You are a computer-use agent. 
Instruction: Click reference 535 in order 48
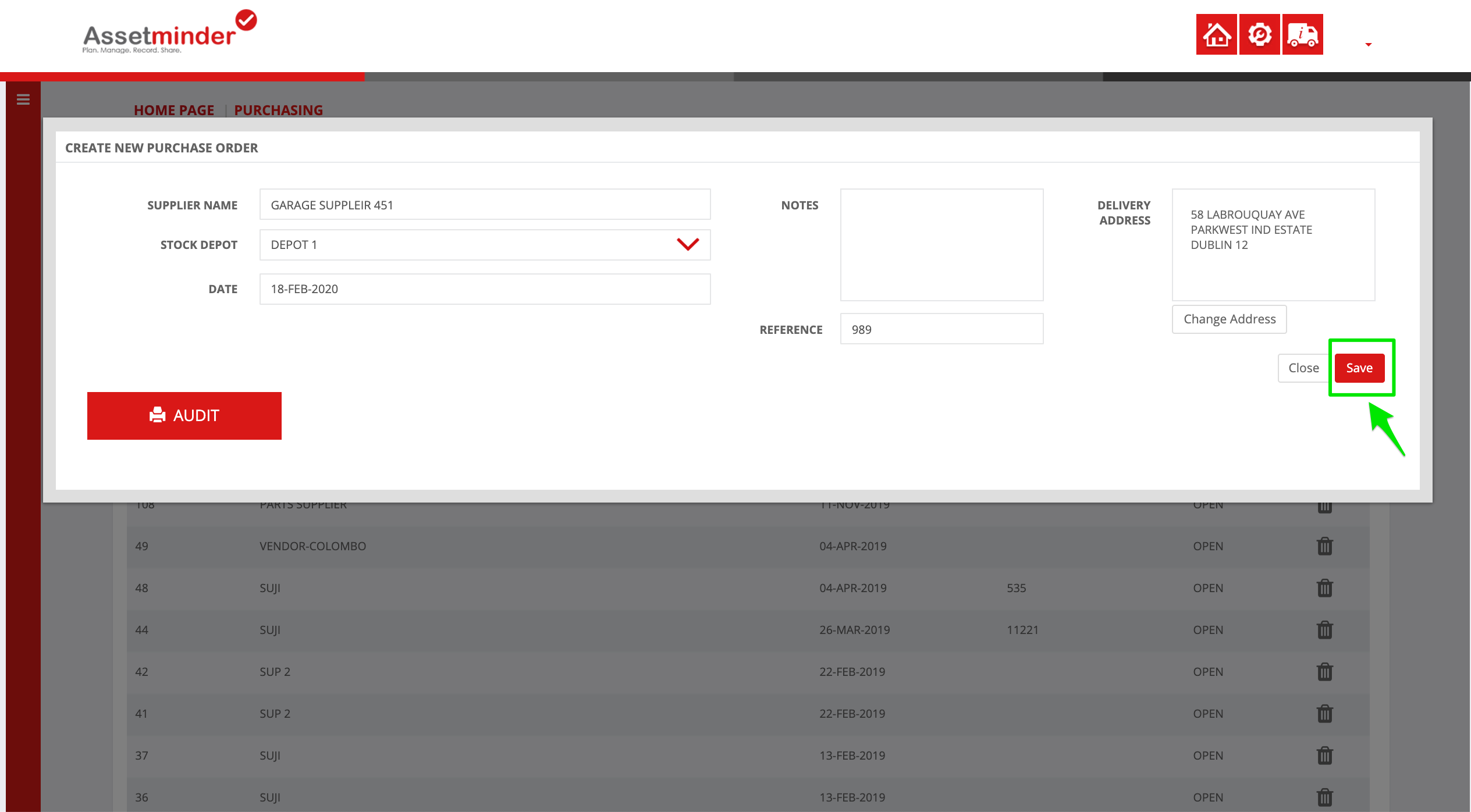click(x=1016, y=588)
